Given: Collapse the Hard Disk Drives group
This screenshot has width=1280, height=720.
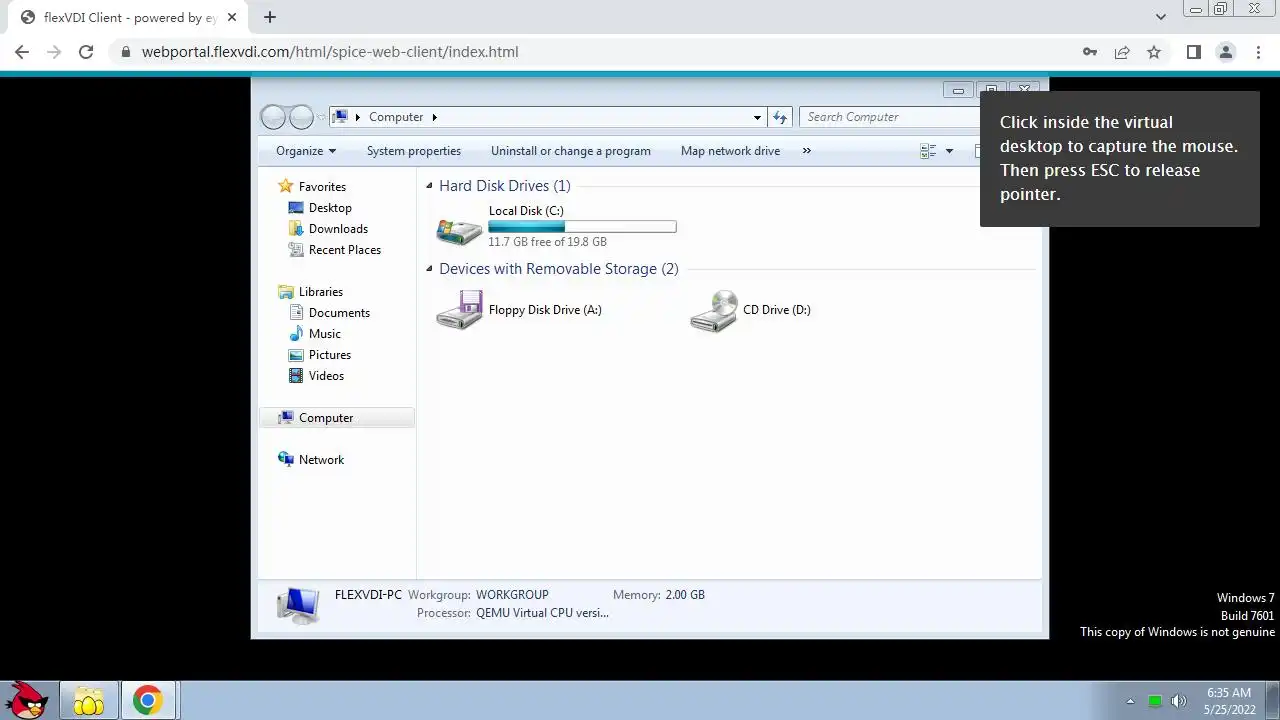Looking at the screenshot, I should pyautogui.click(x=430, y=186).
